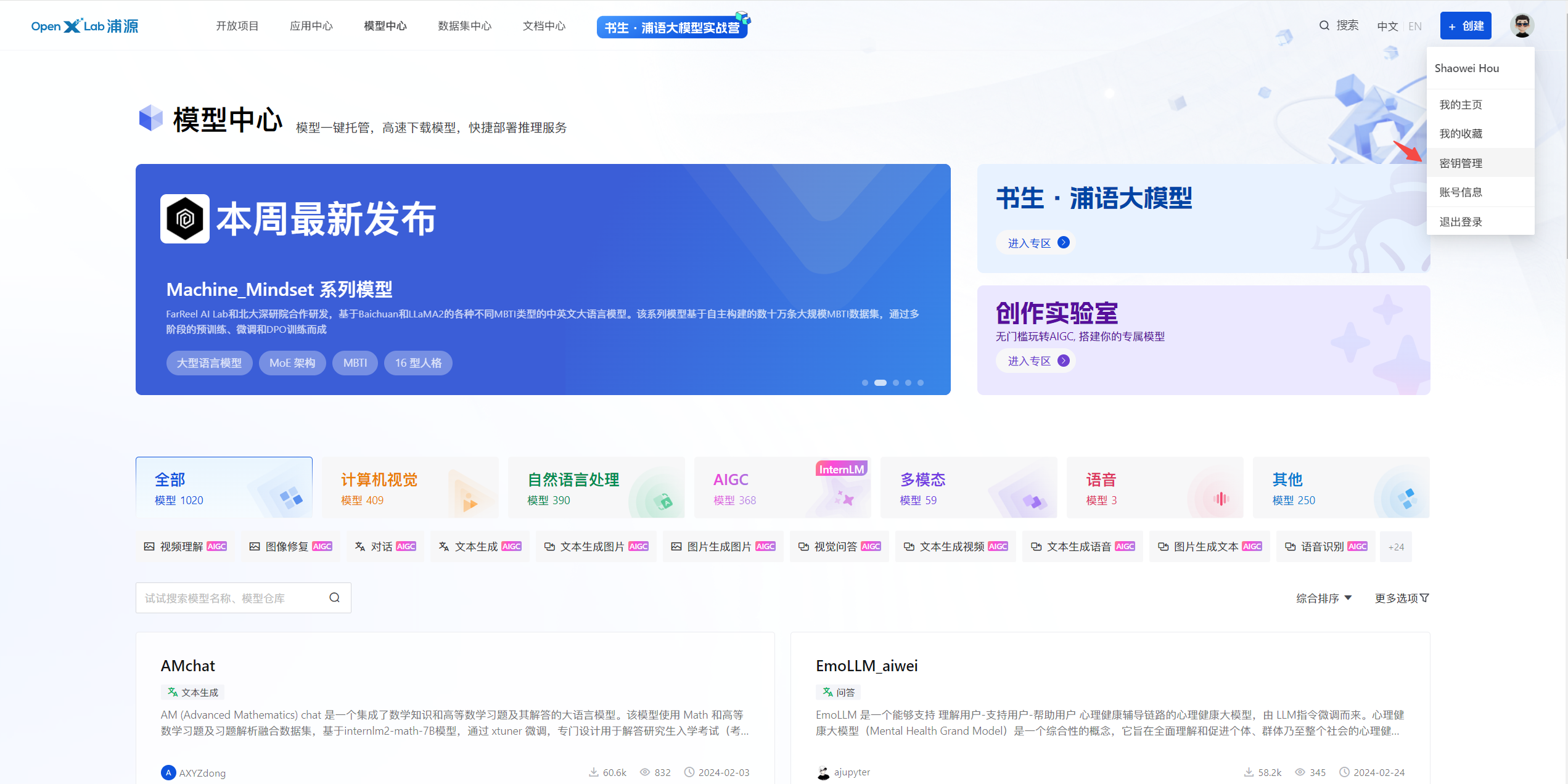This screenshot has width=1568, height=784.
Task: Click the Machine_Mindset hexagon logo icon
Action: point(185,219)
